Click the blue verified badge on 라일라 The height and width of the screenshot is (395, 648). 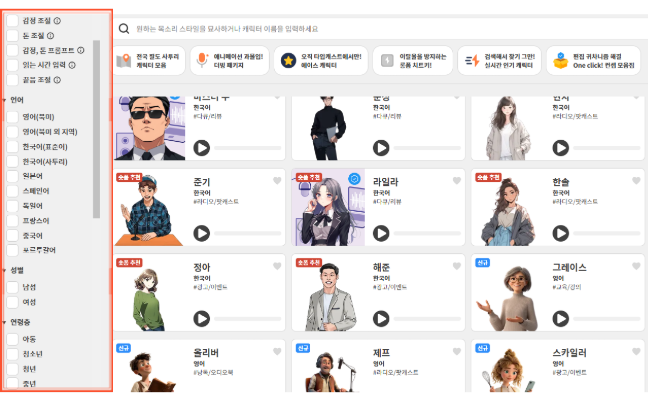[354, 178]
